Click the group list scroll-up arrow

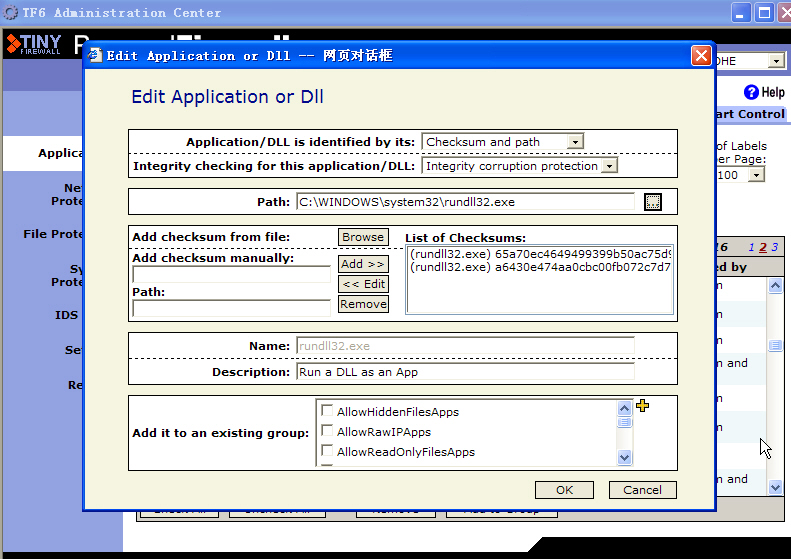(625, 408)
